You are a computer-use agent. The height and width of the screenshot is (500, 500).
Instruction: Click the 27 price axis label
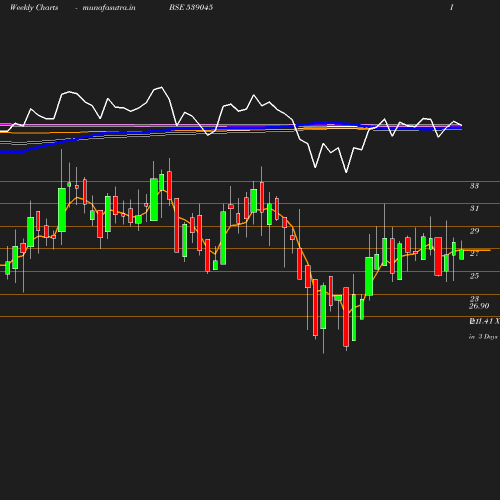click(x=474, y=253)
